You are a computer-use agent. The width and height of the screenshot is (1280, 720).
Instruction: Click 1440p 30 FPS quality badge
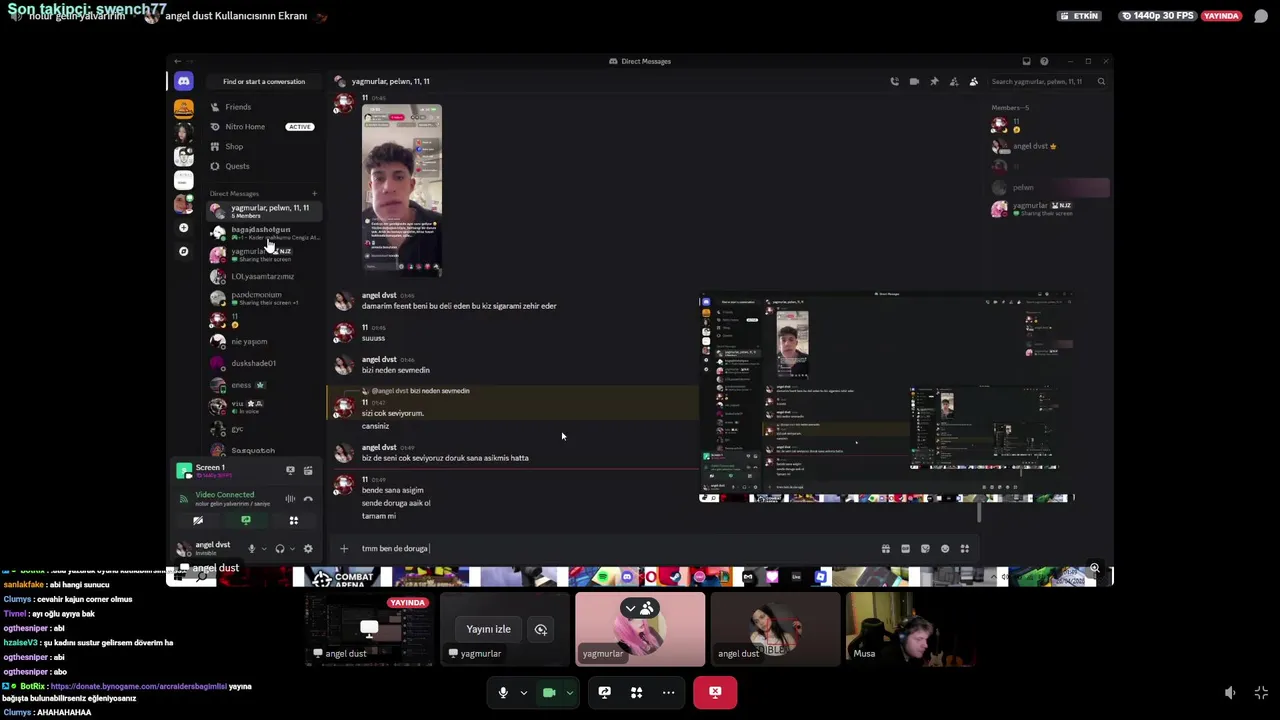pyautogui.click(x=1158, y=16)
